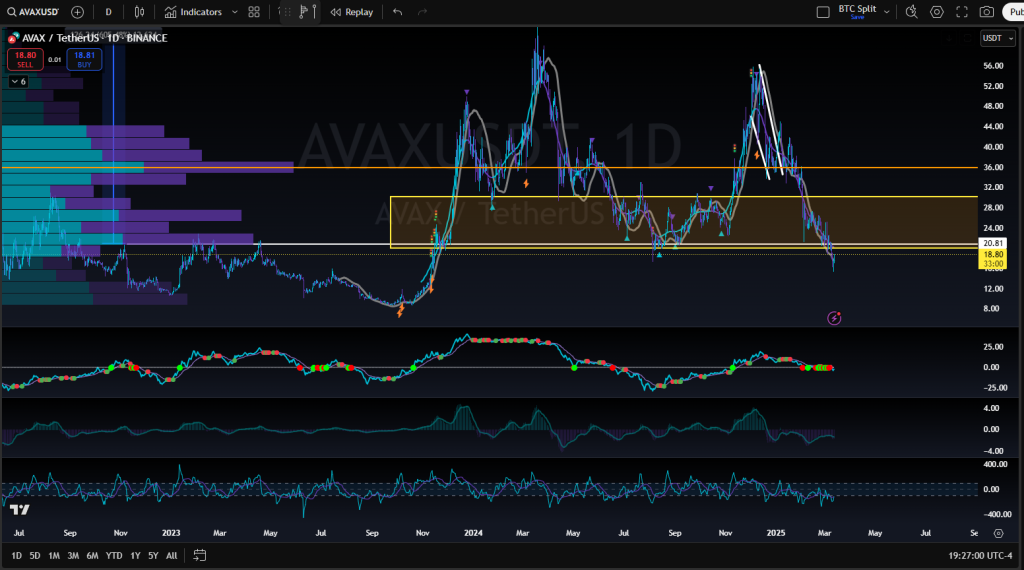1024x570 pixels.
Task: Open indicator templates grid icon
Action: 254,12
